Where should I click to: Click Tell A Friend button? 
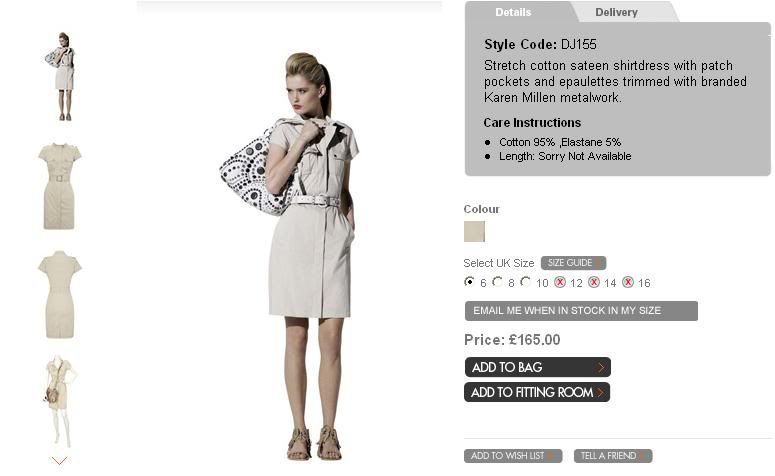point(613,456)
